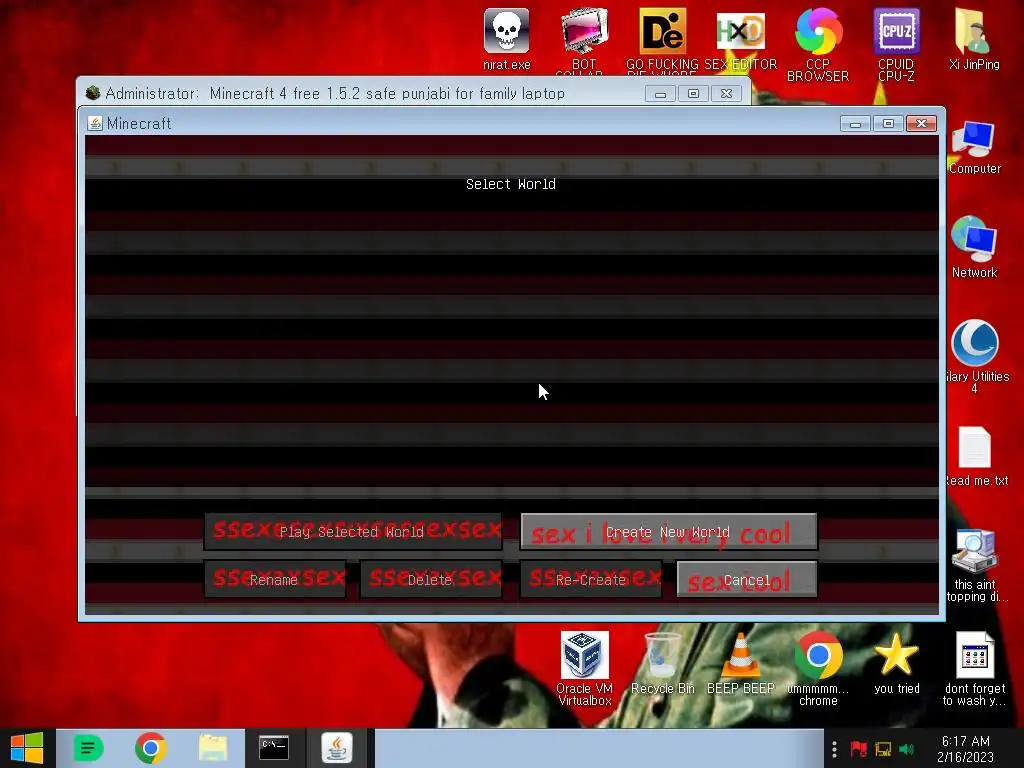Click the Delete button
Screen dimensions: 1024x768
430,579
